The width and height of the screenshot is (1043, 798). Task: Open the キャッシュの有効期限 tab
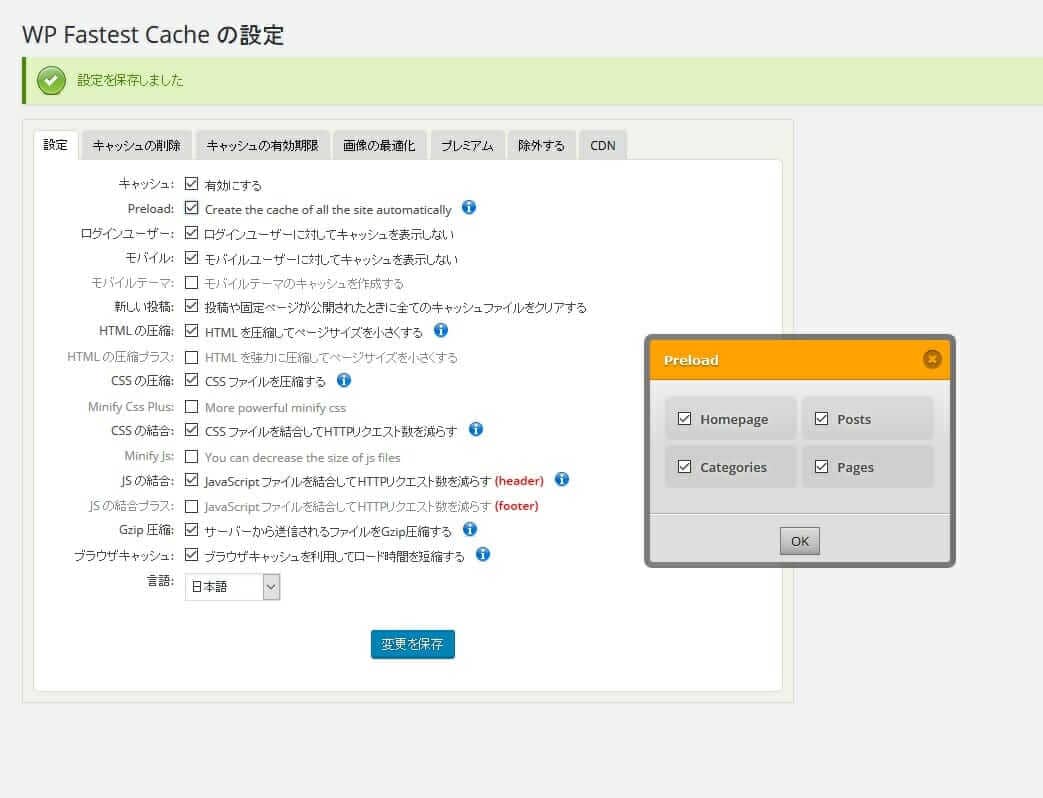coord(262,145)
